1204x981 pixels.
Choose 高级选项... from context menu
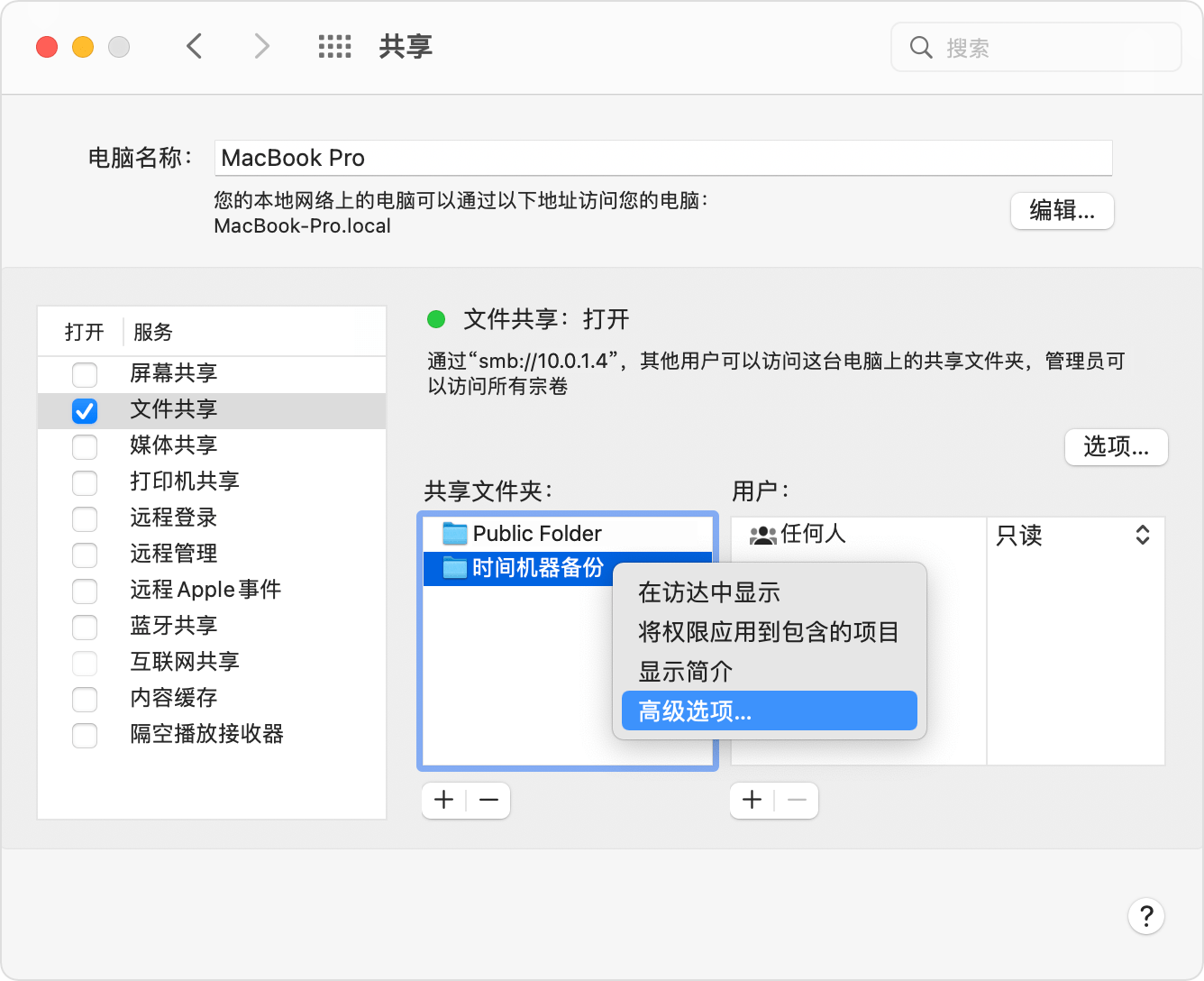point(770,711)
